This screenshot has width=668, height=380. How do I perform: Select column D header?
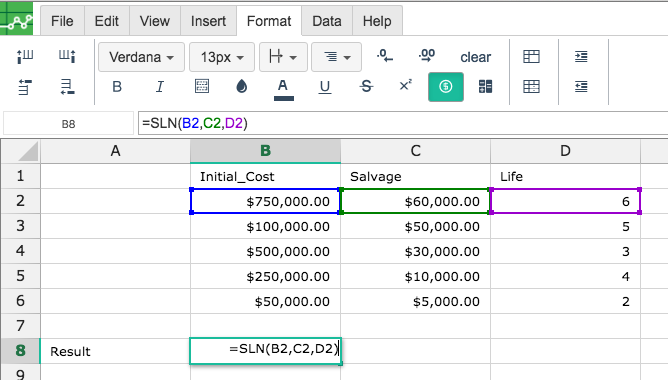click(x=565, y=151)
